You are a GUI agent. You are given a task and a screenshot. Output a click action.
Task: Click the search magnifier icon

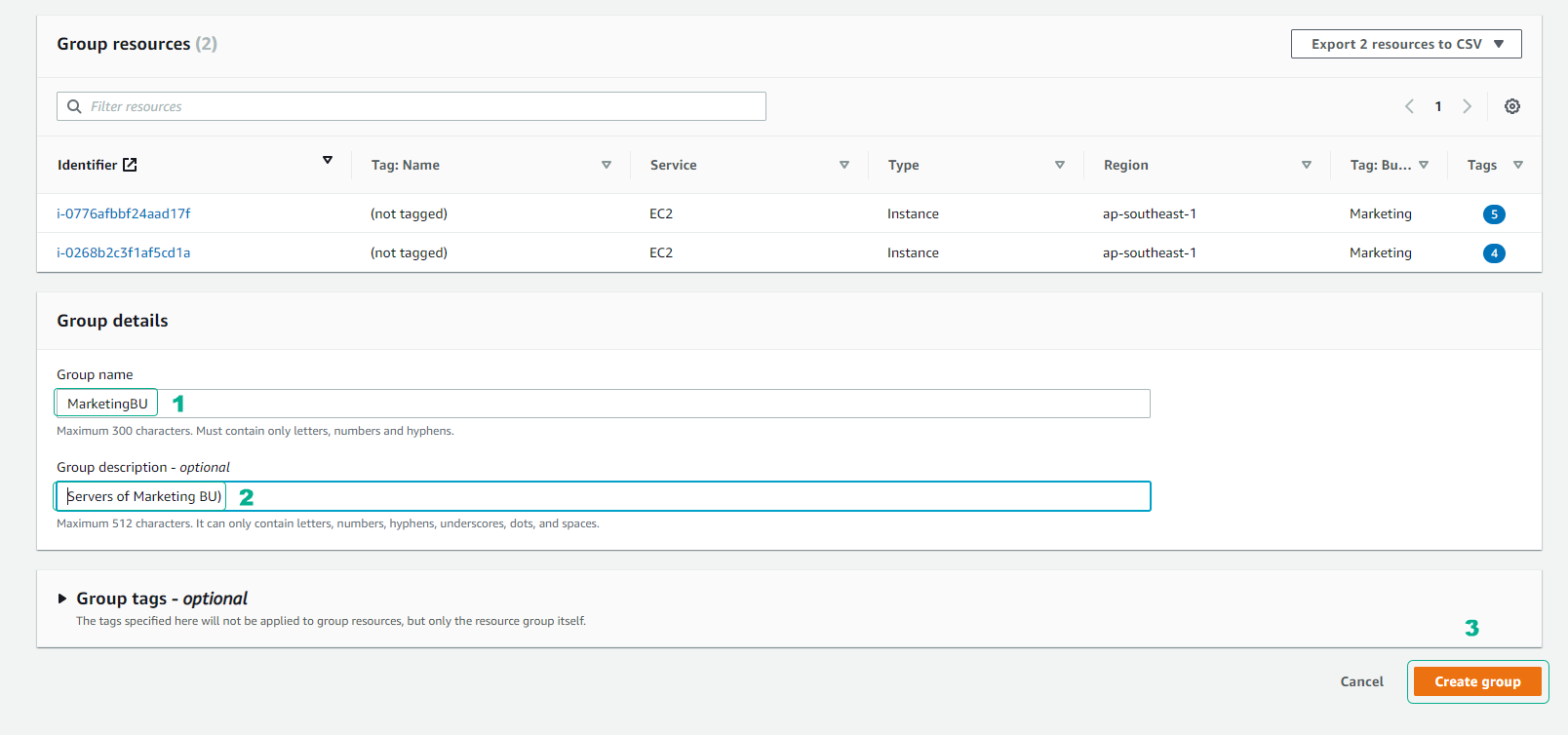[74, 106]
